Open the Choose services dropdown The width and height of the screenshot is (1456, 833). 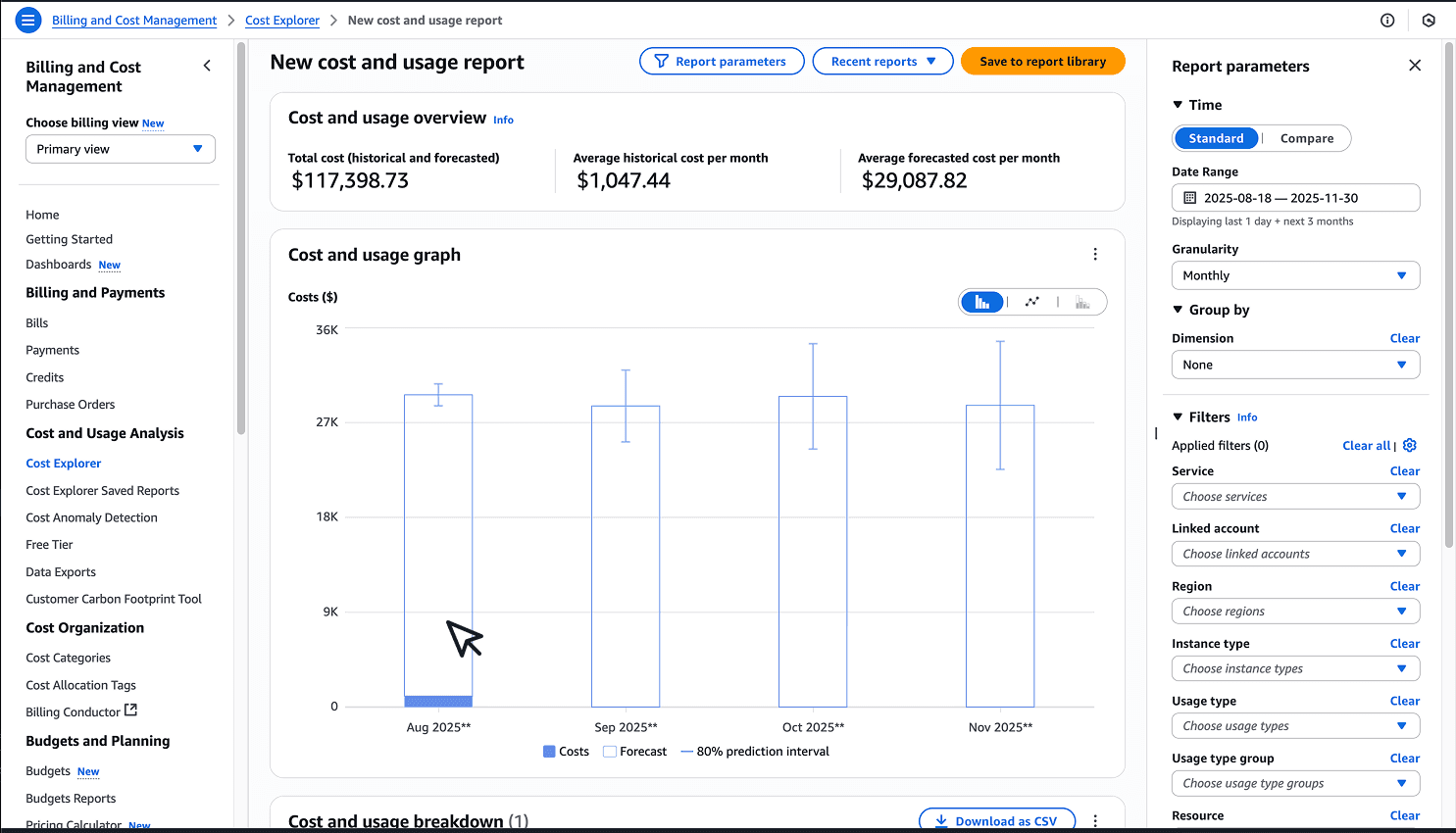click(1295, 497)
